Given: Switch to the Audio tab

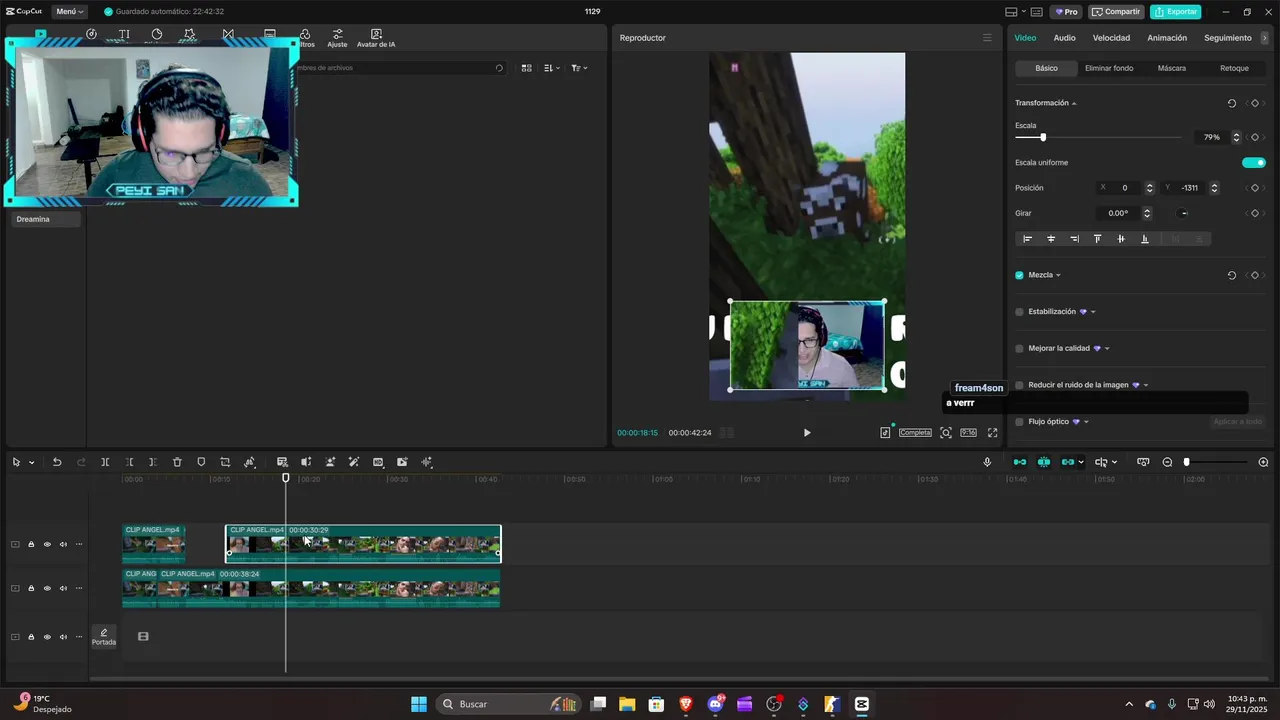Looking at the screenshot, I should 1065,38.
